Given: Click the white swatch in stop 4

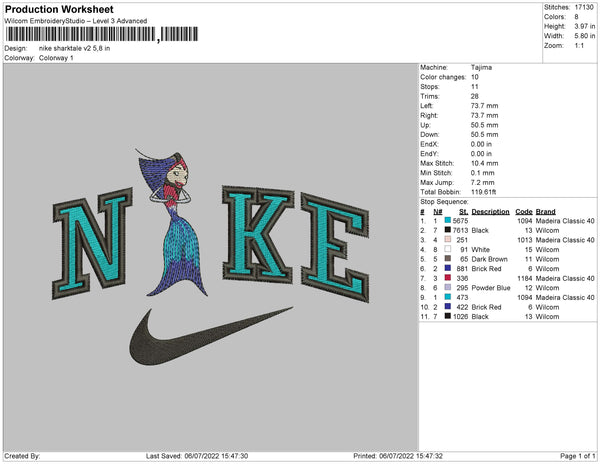Looking at the screenshot, I should tap(447, 249).
